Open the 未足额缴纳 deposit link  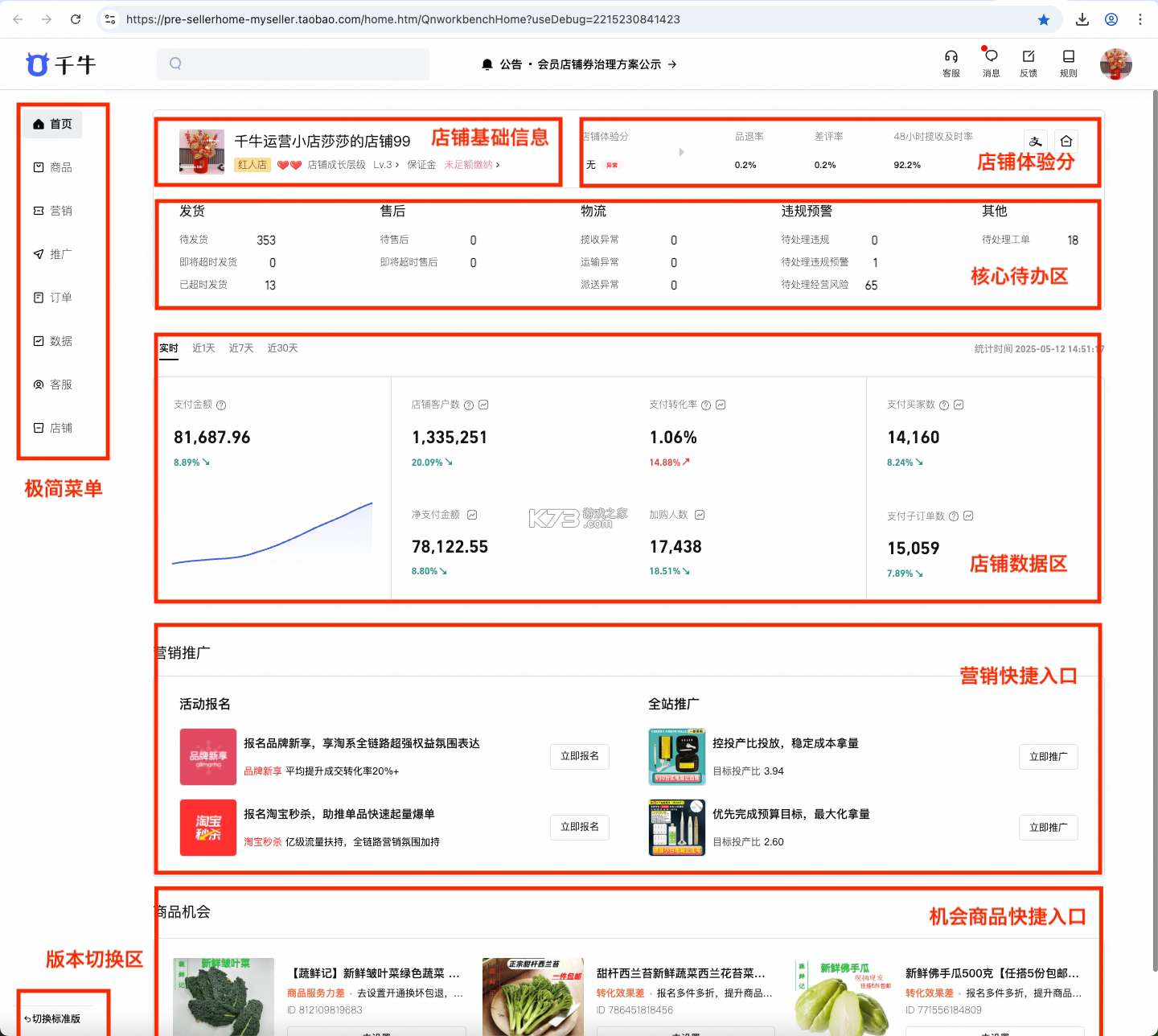pyautogui.click(x=472, y=165)
